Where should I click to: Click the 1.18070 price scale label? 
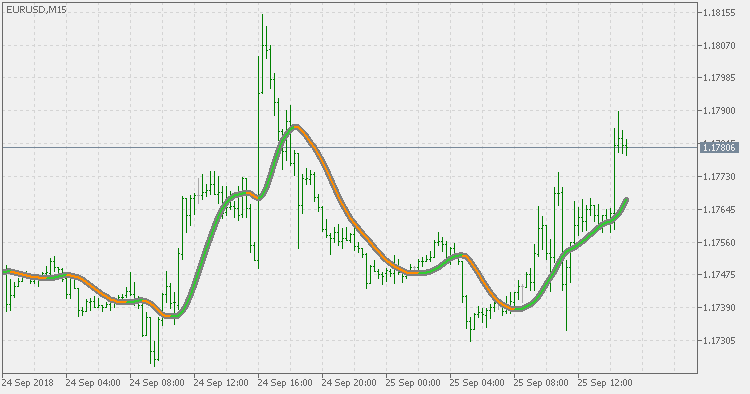coord(719,45)
